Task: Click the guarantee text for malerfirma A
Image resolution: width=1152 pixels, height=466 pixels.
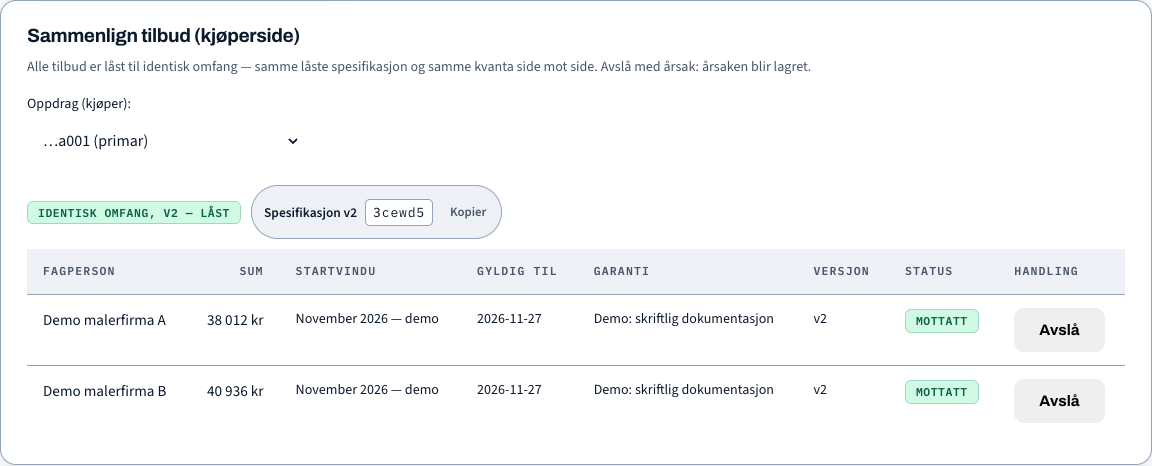Action: tap(683, 319)
